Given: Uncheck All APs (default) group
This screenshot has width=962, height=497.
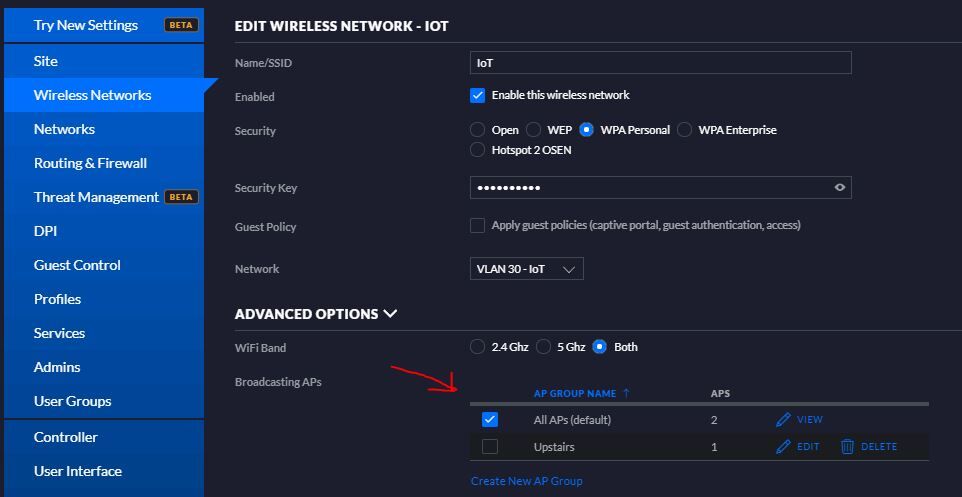Looking at the screenshot, I should (x=489, y=420).
